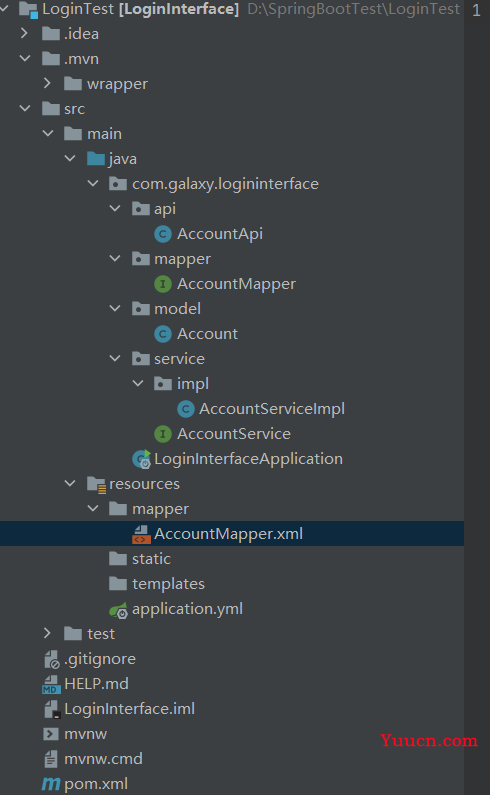This screenshot has width=490, height=795.
Task: Click the AccountMapper.xml file icon
Action: click(141, 534)
